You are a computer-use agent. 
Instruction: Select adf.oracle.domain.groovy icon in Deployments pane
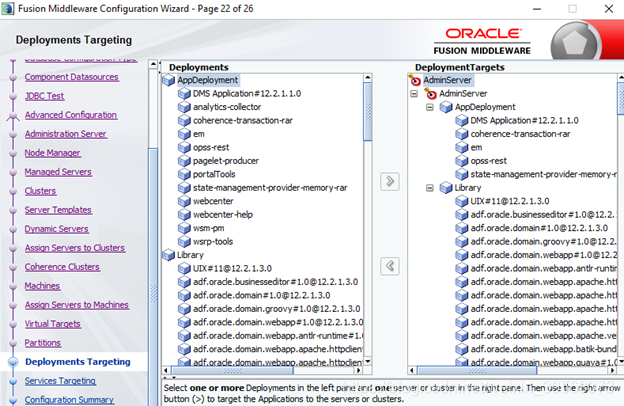(184, 309)
